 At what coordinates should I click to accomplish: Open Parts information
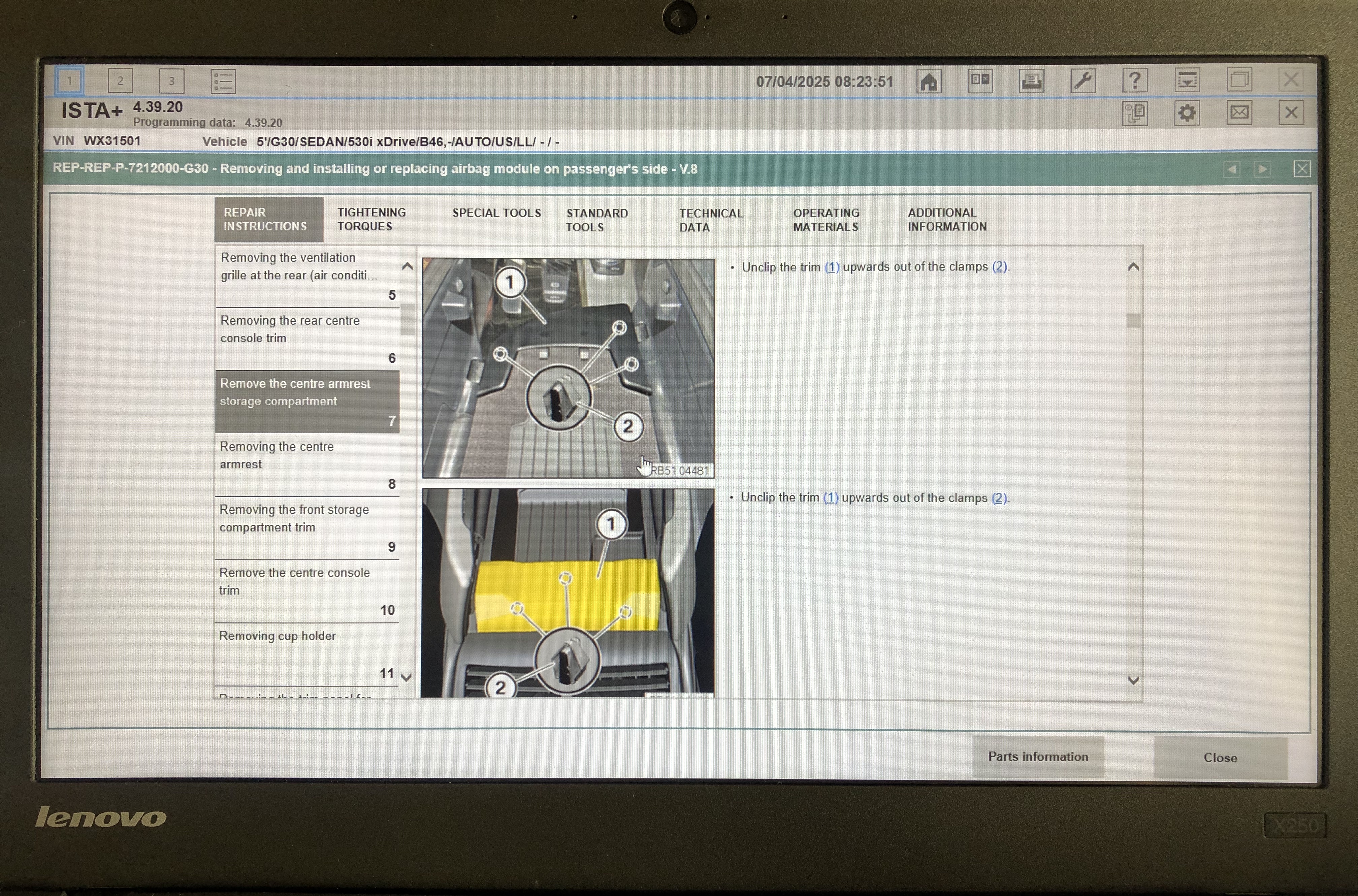(x=1038, y=757)
